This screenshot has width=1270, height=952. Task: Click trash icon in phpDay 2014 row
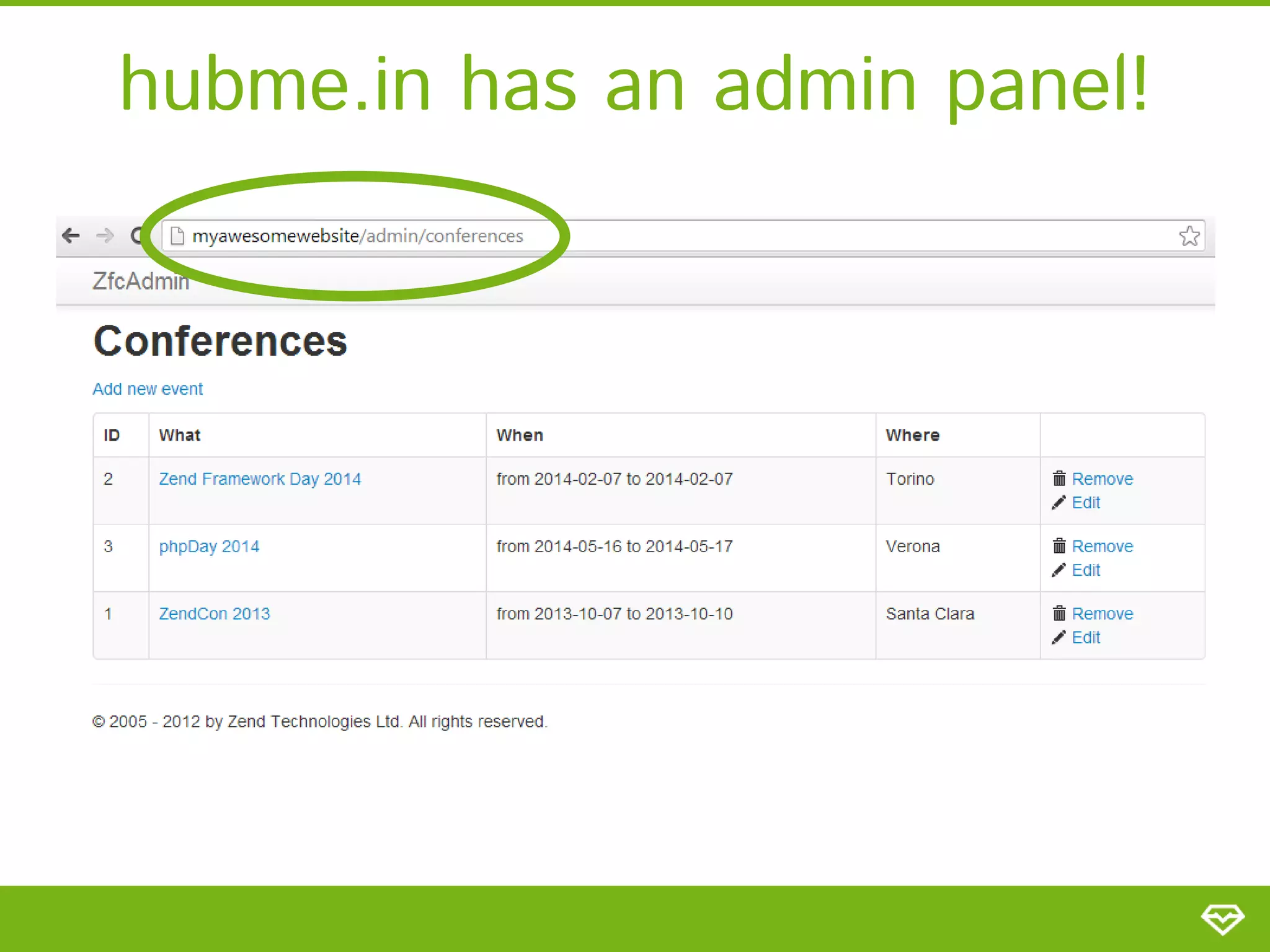tap(1059, 546)
